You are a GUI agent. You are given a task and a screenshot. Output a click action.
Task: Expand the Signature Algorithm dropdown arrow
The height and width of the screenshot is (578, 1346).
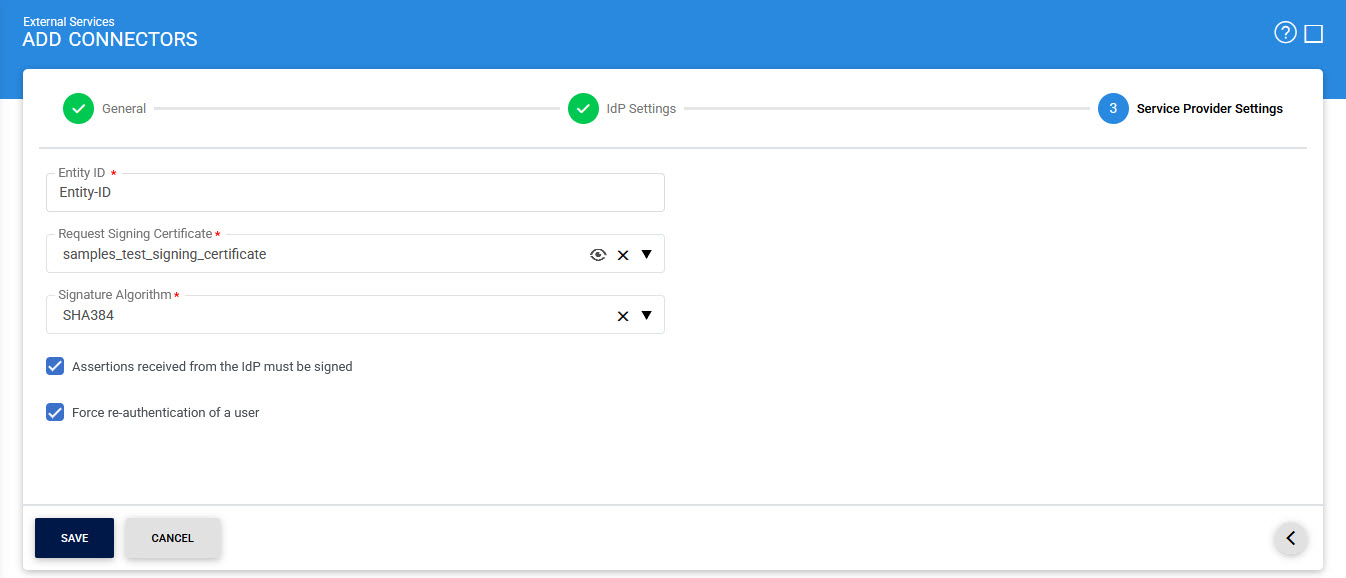pos(646,315)
